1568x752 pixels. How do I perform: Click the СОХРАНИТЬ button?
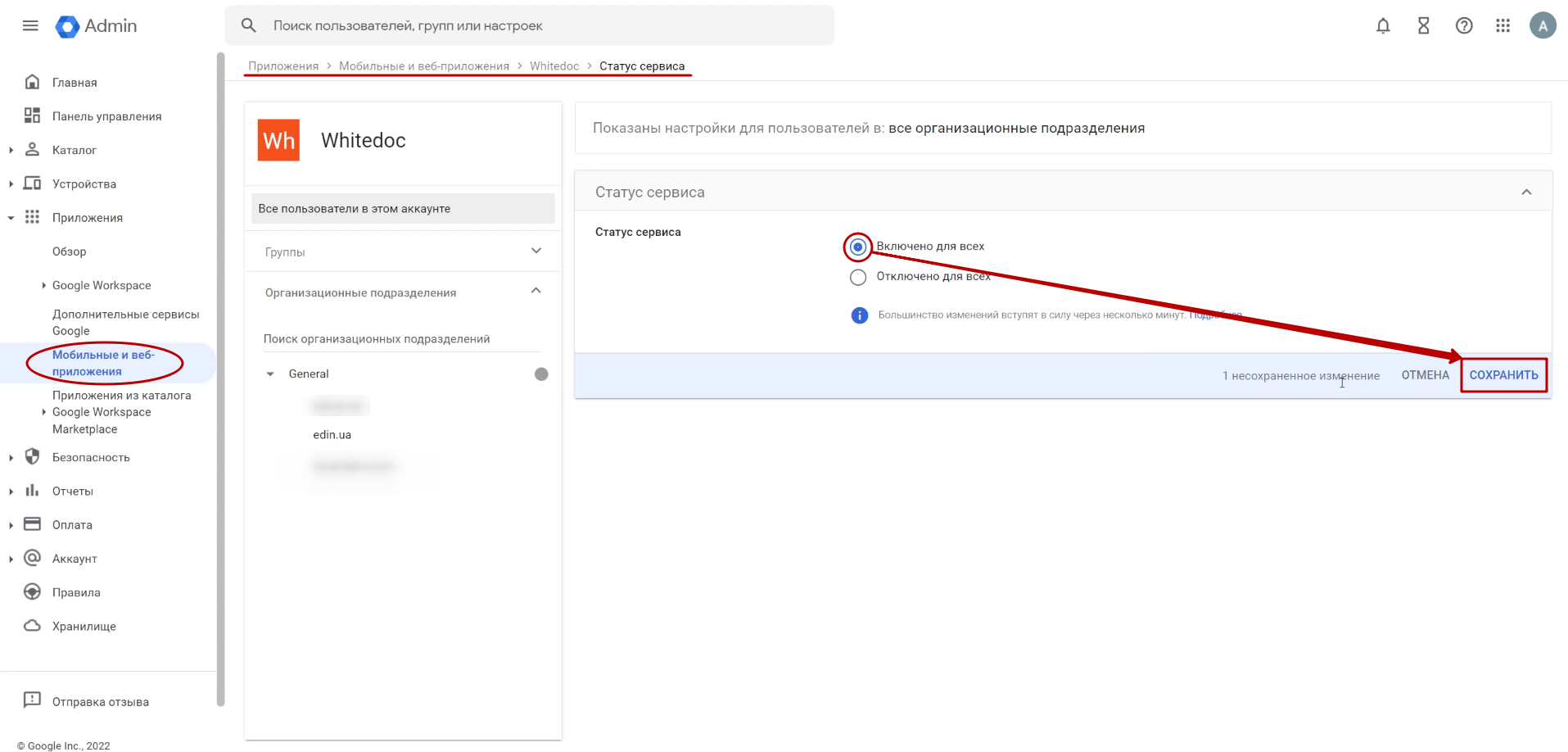(x=1503, y=375)
